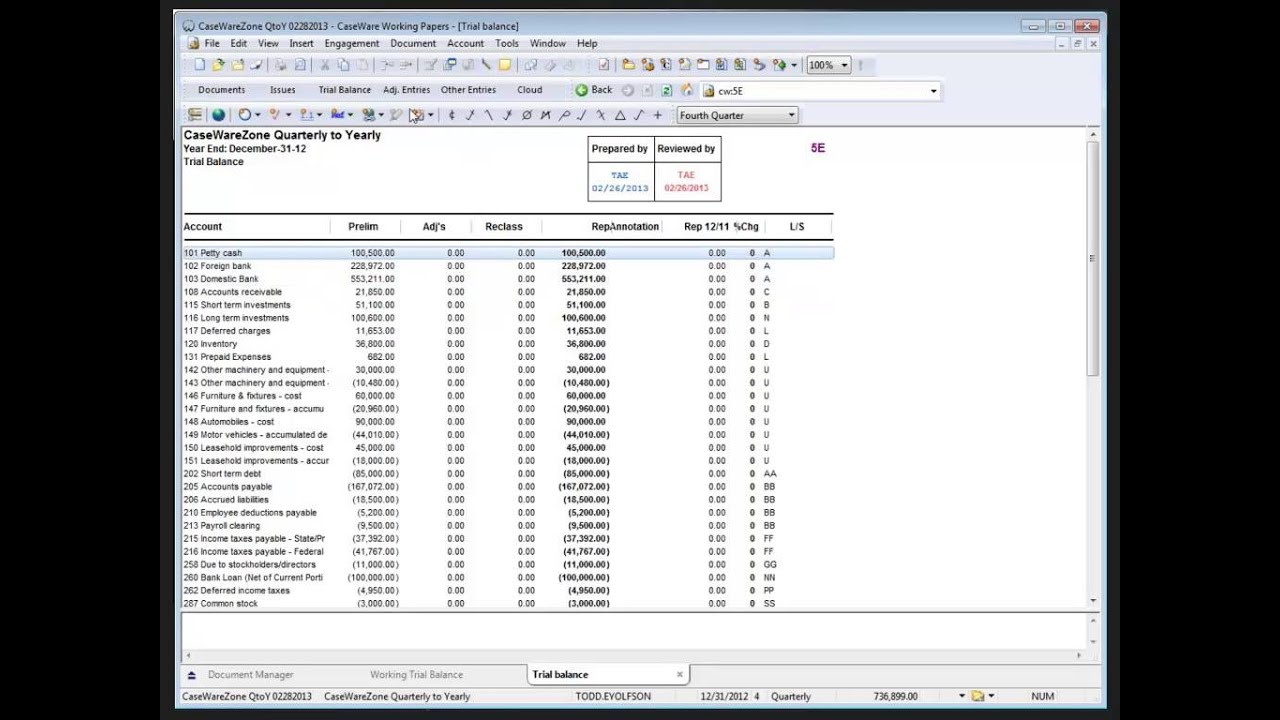This screenshot has width=1280, height=720.
Task: Open dropdown arrow beside green arrow icon
Action: (794, 65)
